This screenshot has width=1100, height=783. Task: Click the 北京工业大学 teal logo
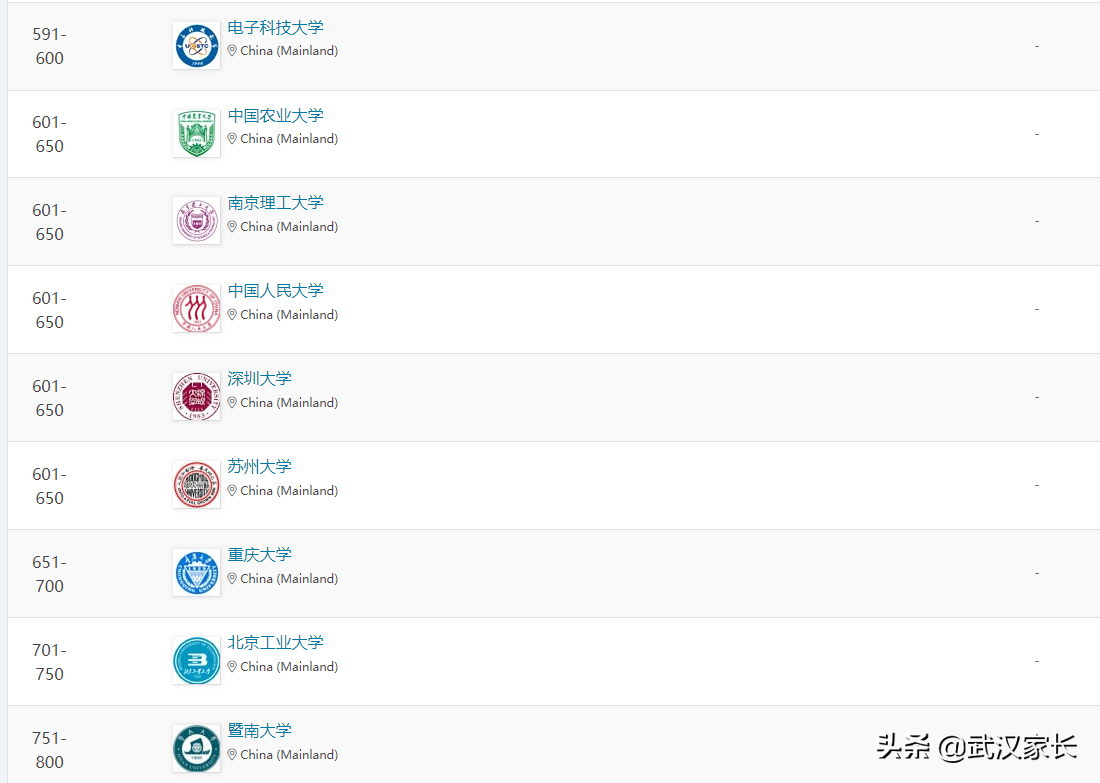coord(196,660)
